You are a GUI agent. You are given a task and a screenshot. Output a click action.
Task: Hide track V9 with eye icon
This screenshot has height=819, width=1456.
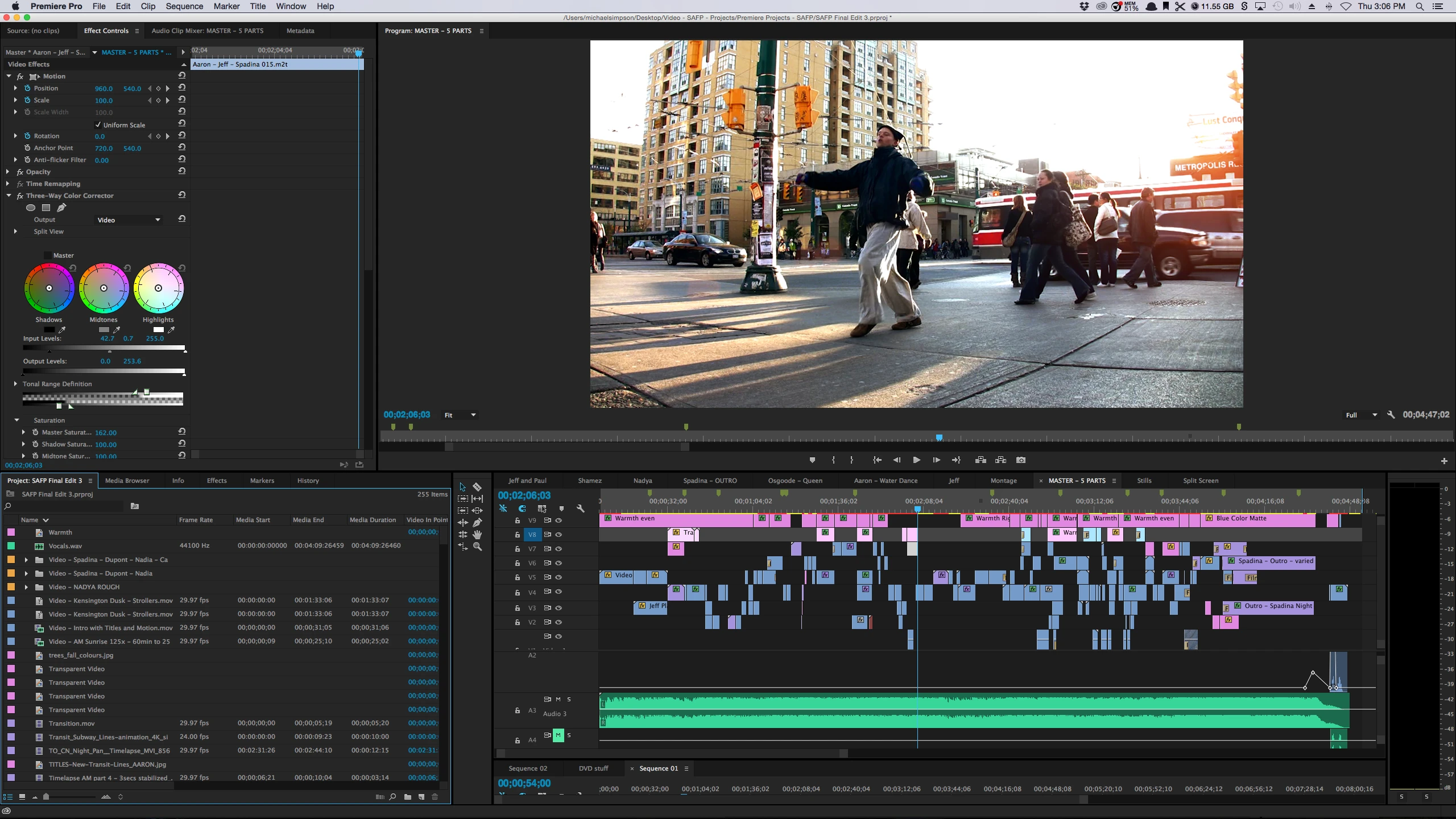559,520
